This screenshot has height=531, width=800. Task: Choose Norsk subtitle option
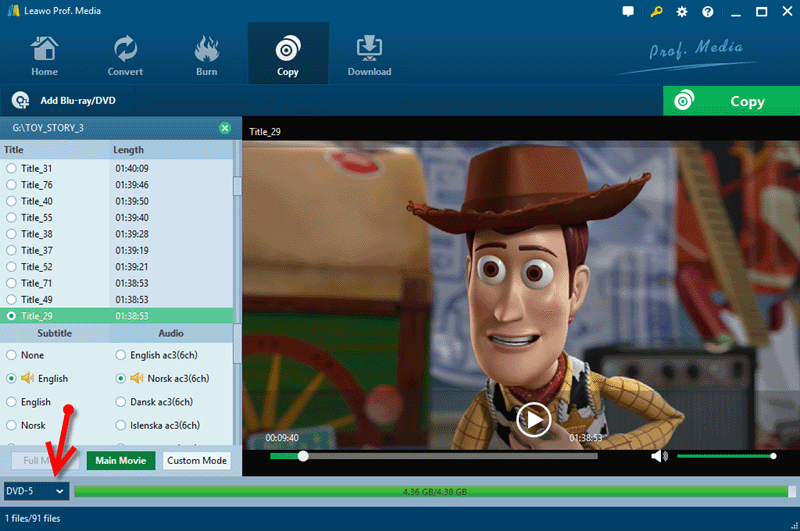coord(11,425)
